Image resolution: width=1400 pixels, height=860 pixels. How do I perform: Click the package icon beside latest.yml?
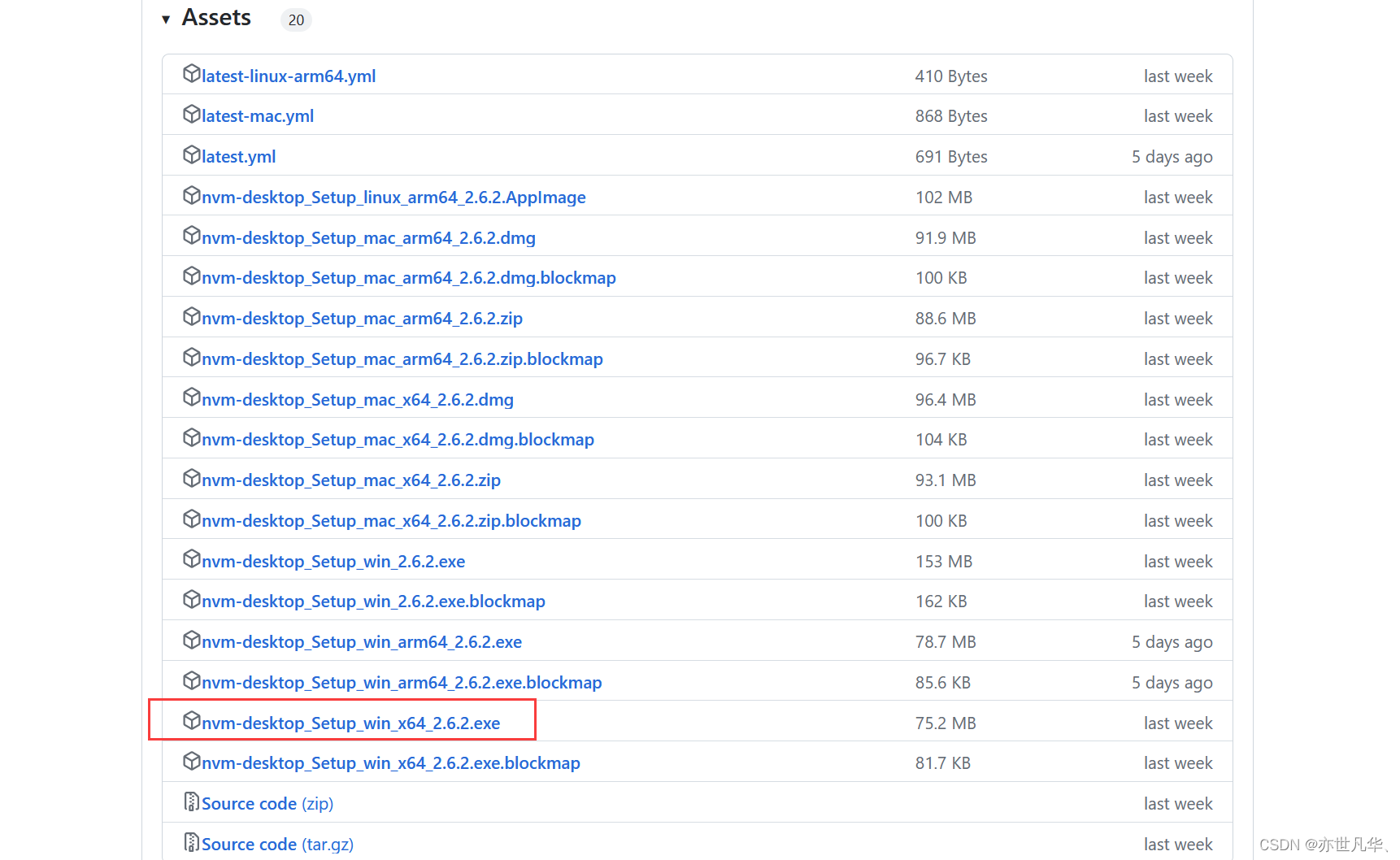click(x=192, y=154)
